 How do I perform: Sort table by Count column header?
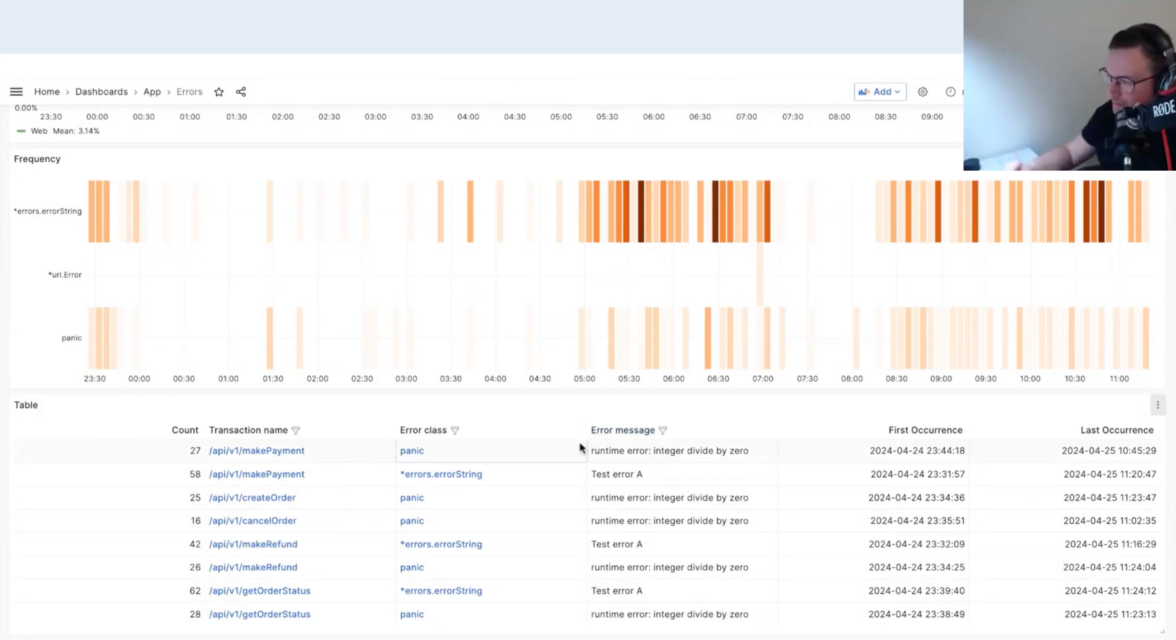(185, 430)
